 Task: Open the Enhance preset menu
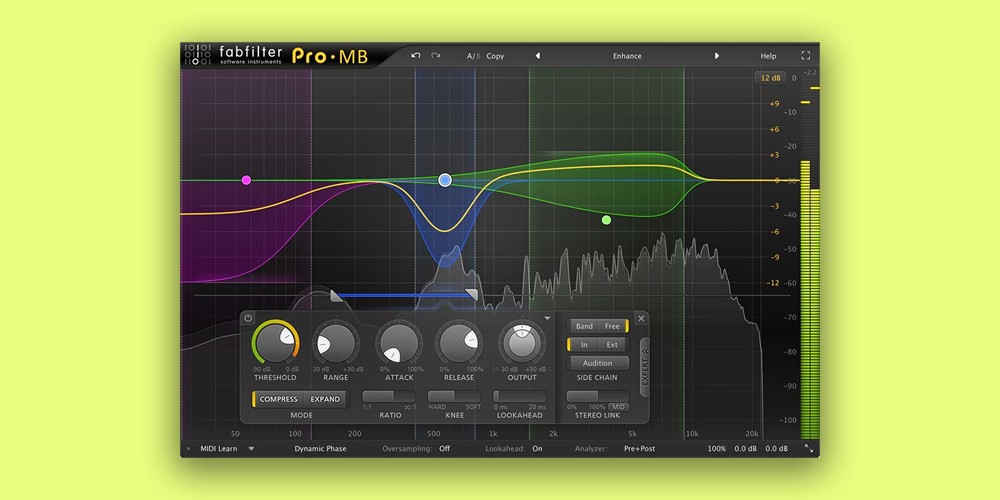pyautogui.click(x=627, y=56)
